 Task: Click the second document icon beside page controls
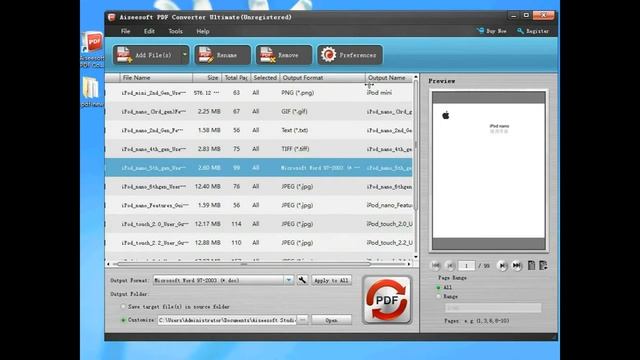coord(543,265)
